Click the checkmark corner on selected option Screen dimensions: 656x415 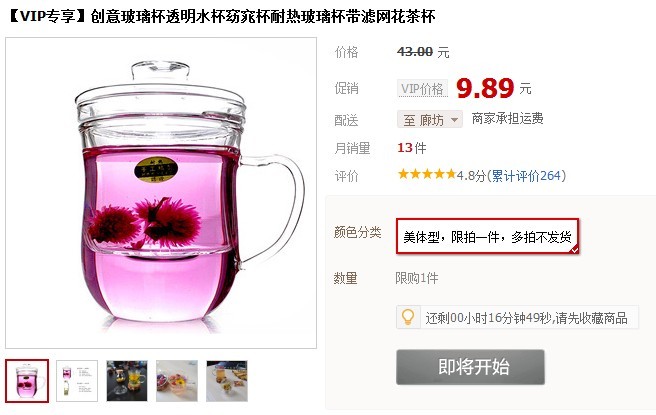coord(574,249)
